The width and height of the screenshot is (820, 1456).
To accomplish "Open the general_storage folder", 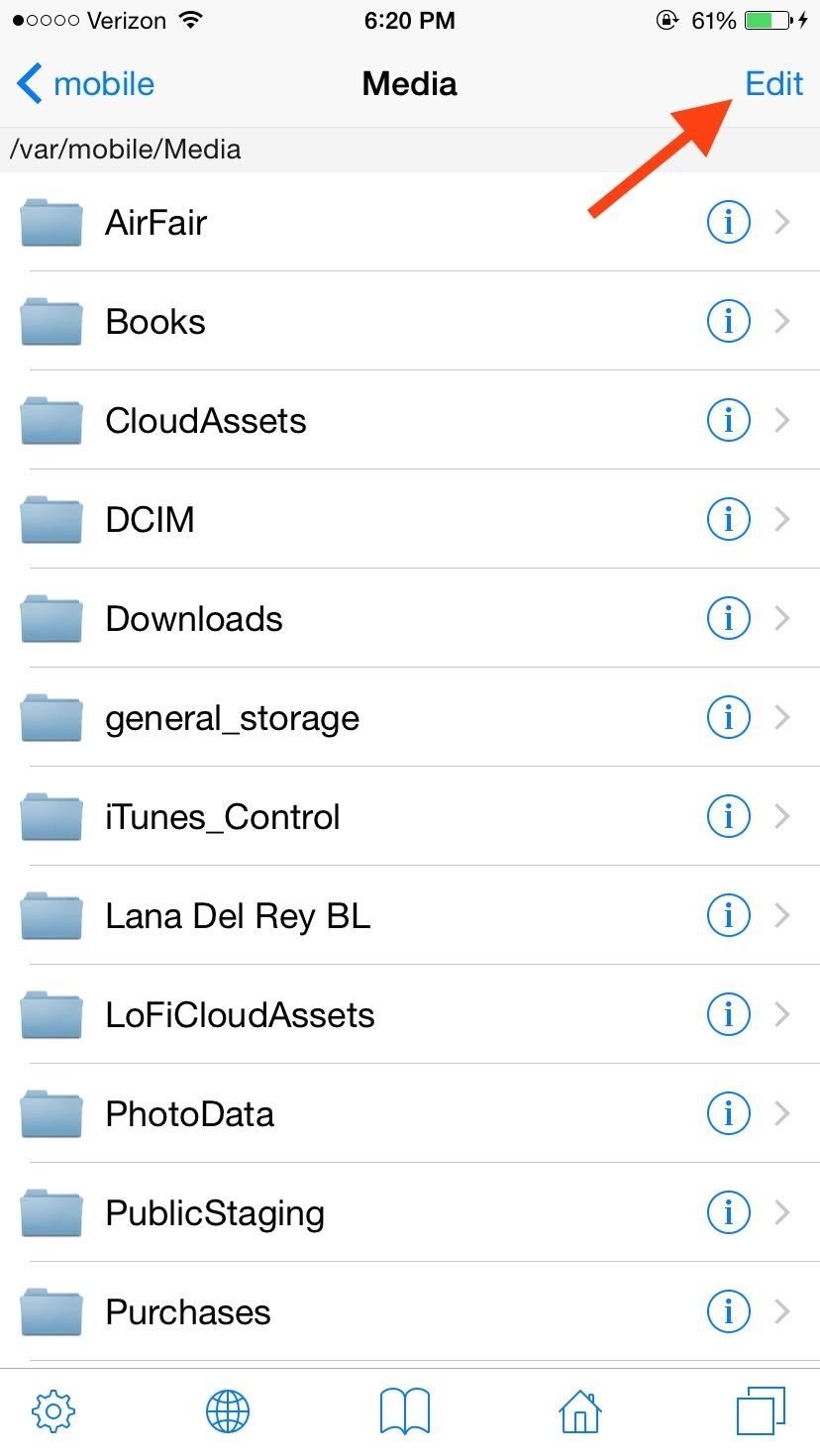I will click(232, 718).
